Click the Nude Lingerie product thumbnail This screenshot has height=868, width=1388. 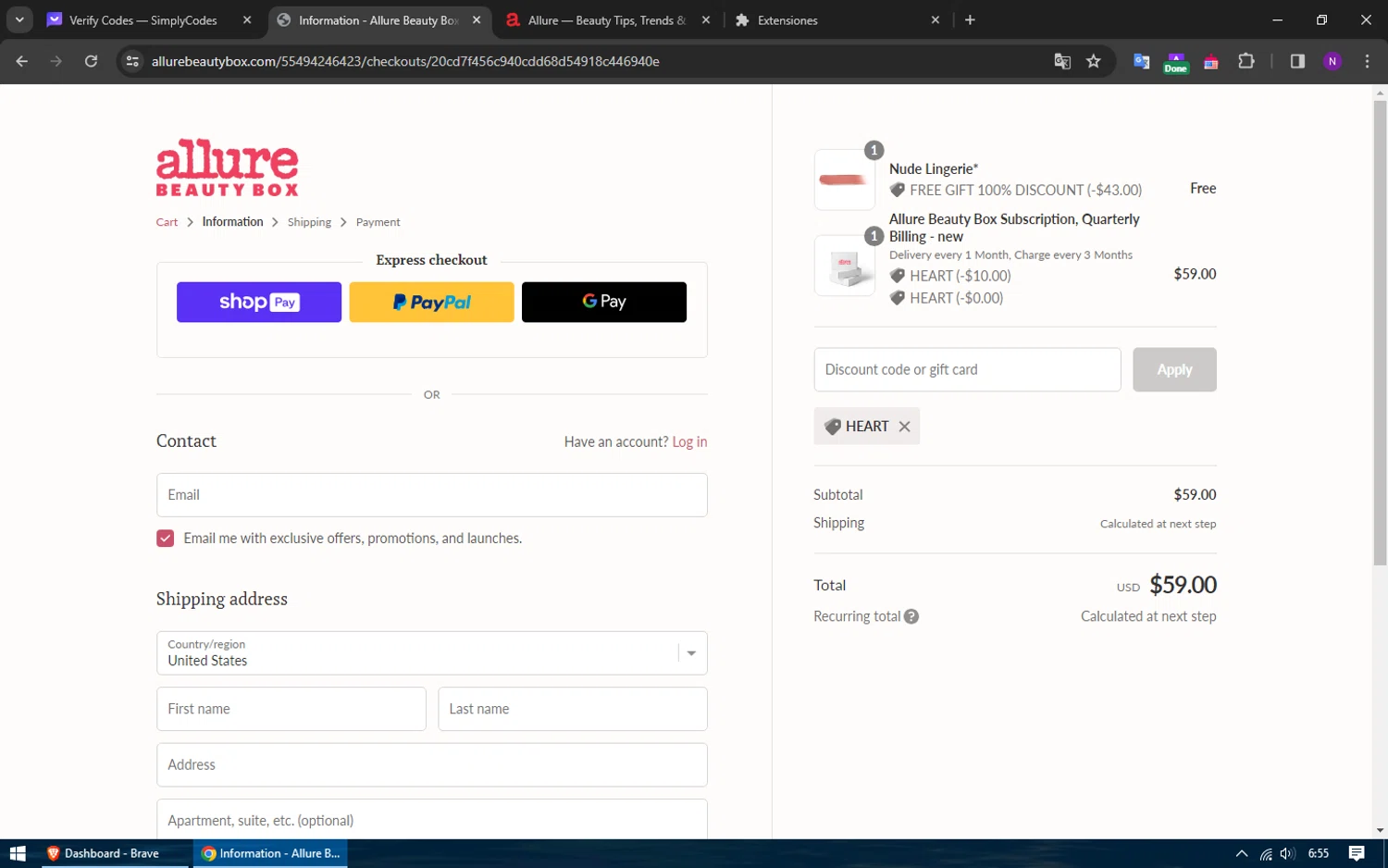pos(845,180)
